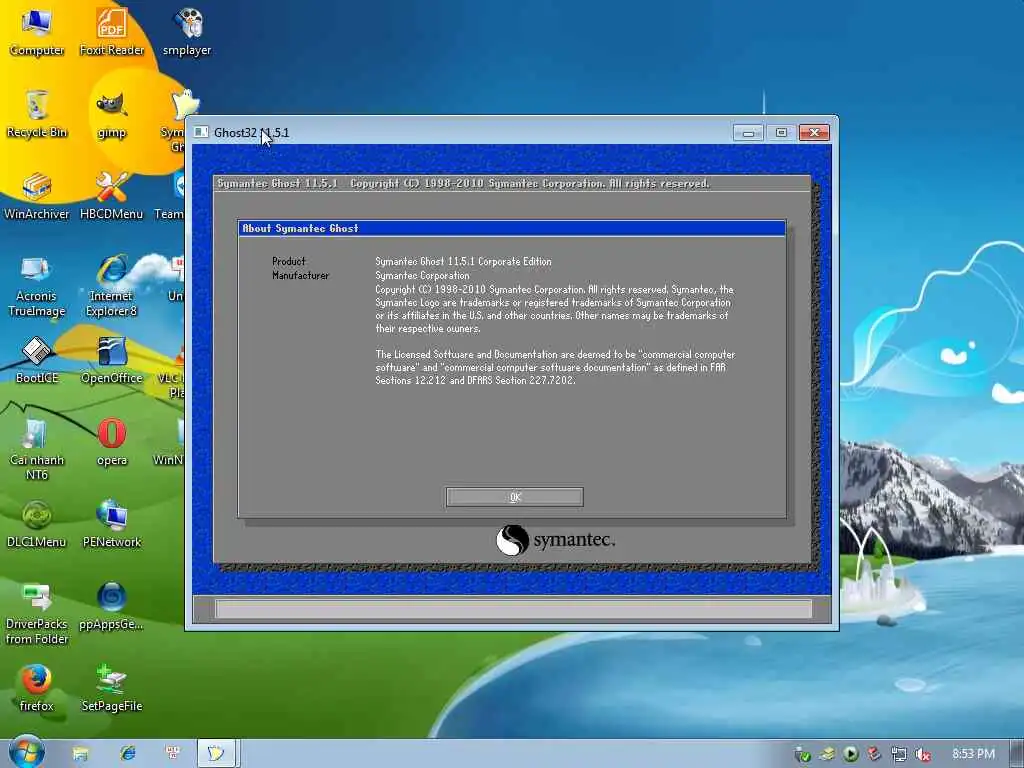Launch Internet Explorer from taskbar

tap(127, 754)
